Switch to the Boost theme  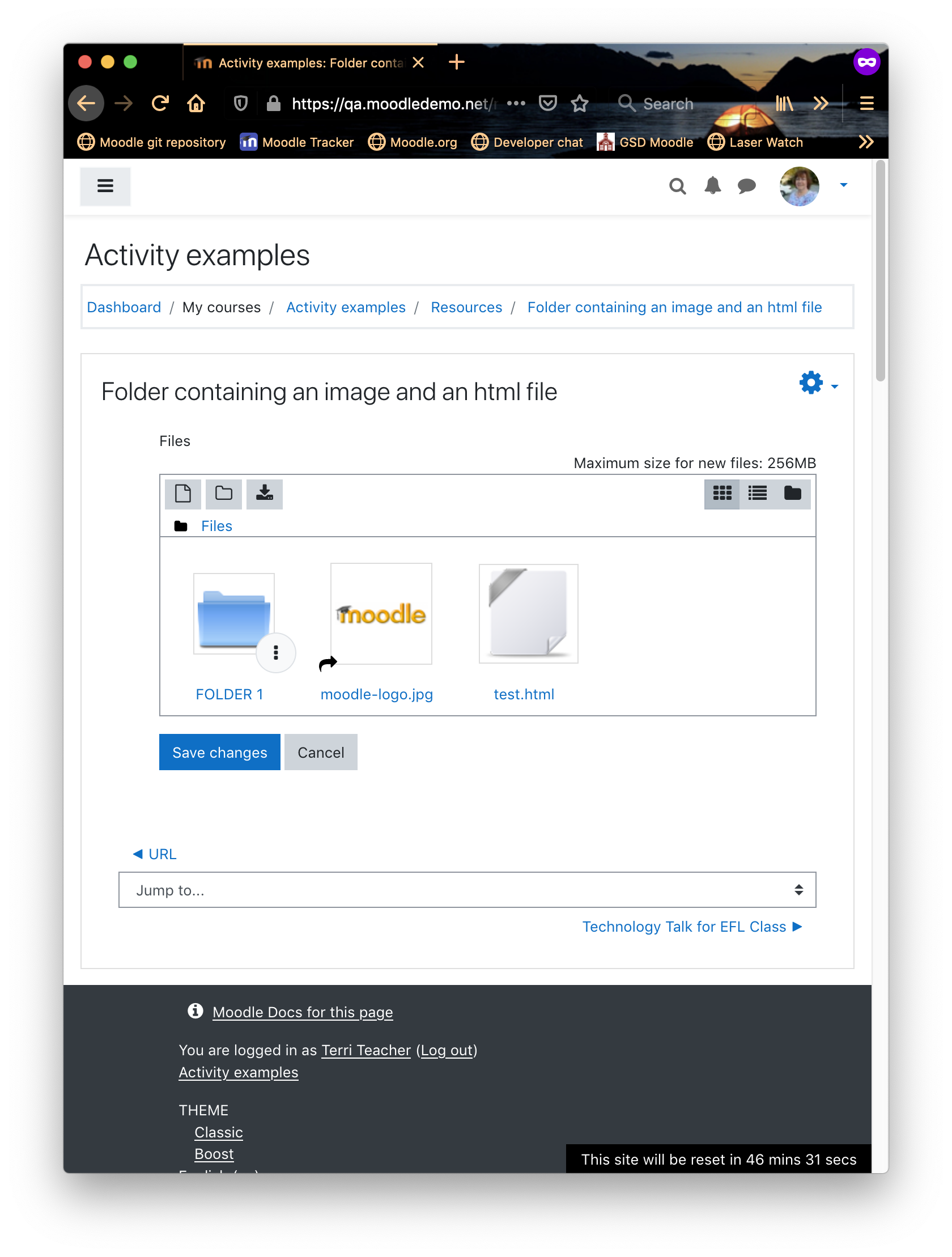(214, 1154)
